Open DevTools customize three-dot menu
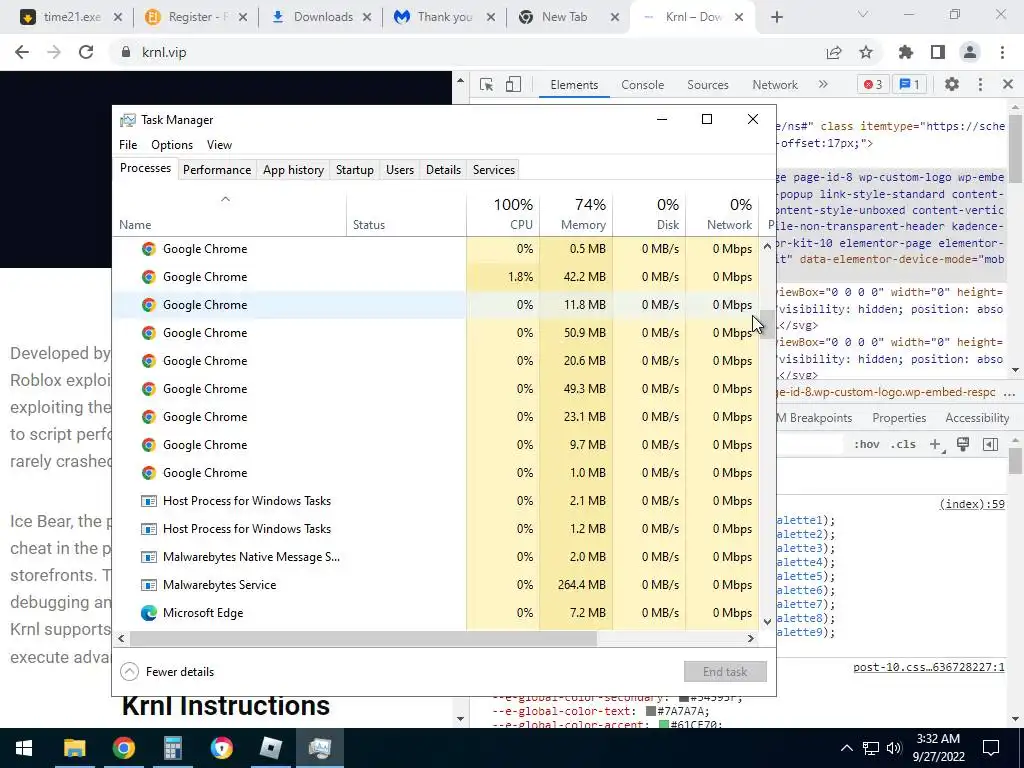 [980, 84]
